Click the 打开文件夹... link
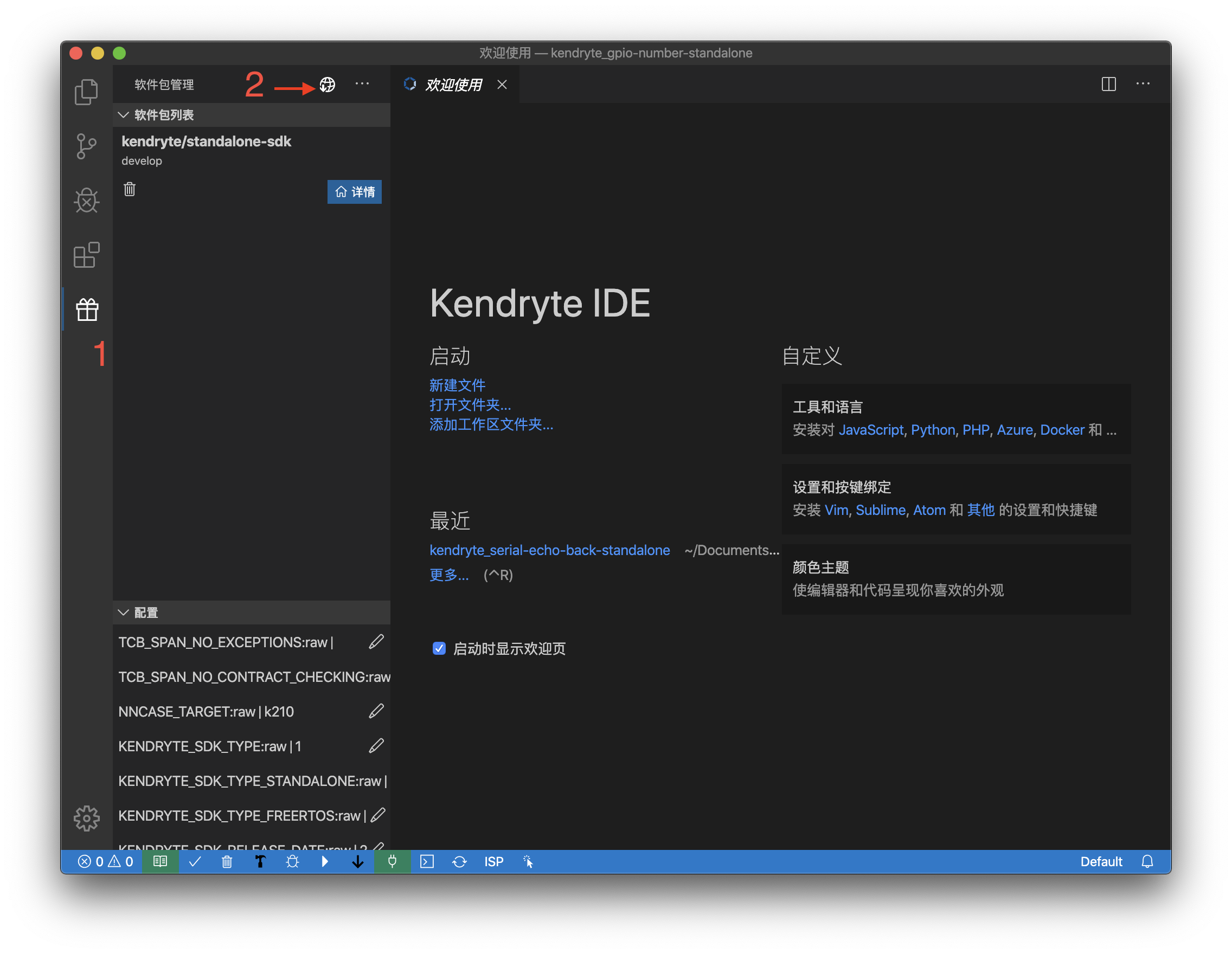 (471, 405)
